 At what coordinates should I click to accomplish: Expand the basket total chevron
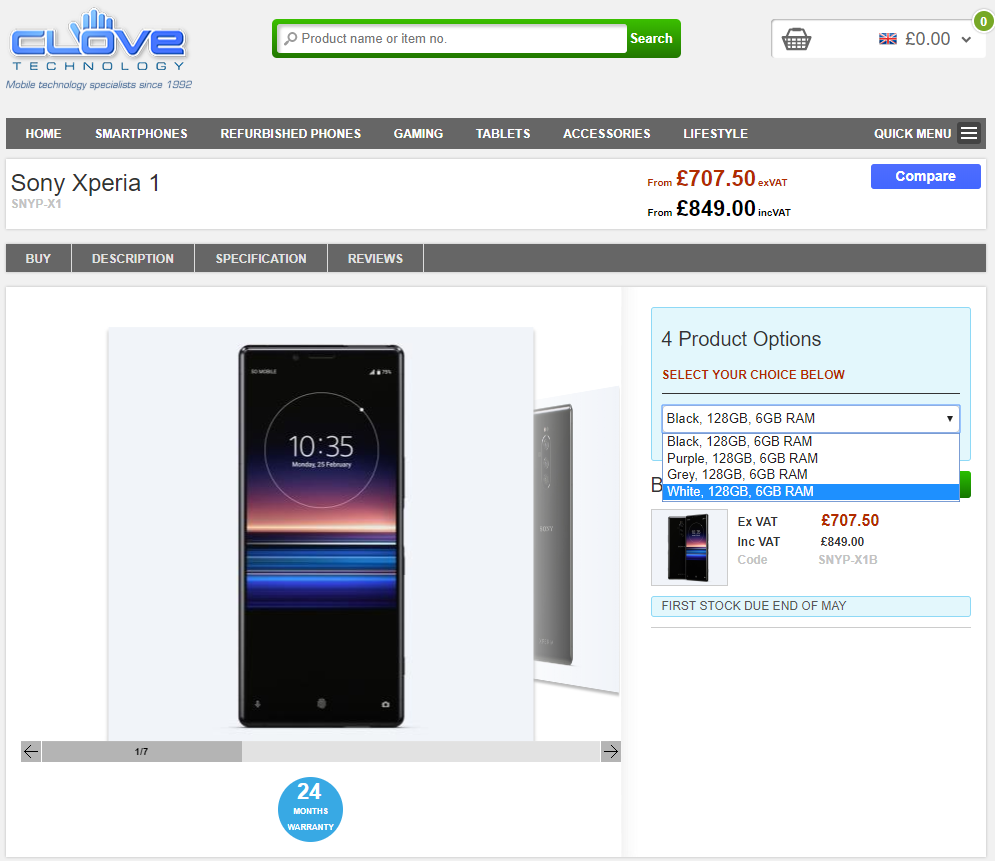(966, 39)
